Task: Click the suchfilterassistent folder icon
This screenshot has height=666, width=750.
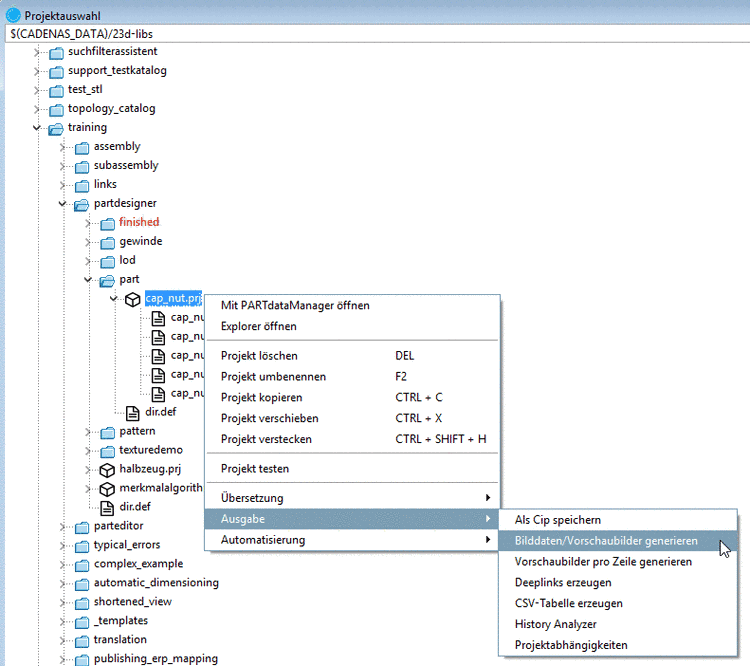Action: pyautogui.click(x=56, y=52)
